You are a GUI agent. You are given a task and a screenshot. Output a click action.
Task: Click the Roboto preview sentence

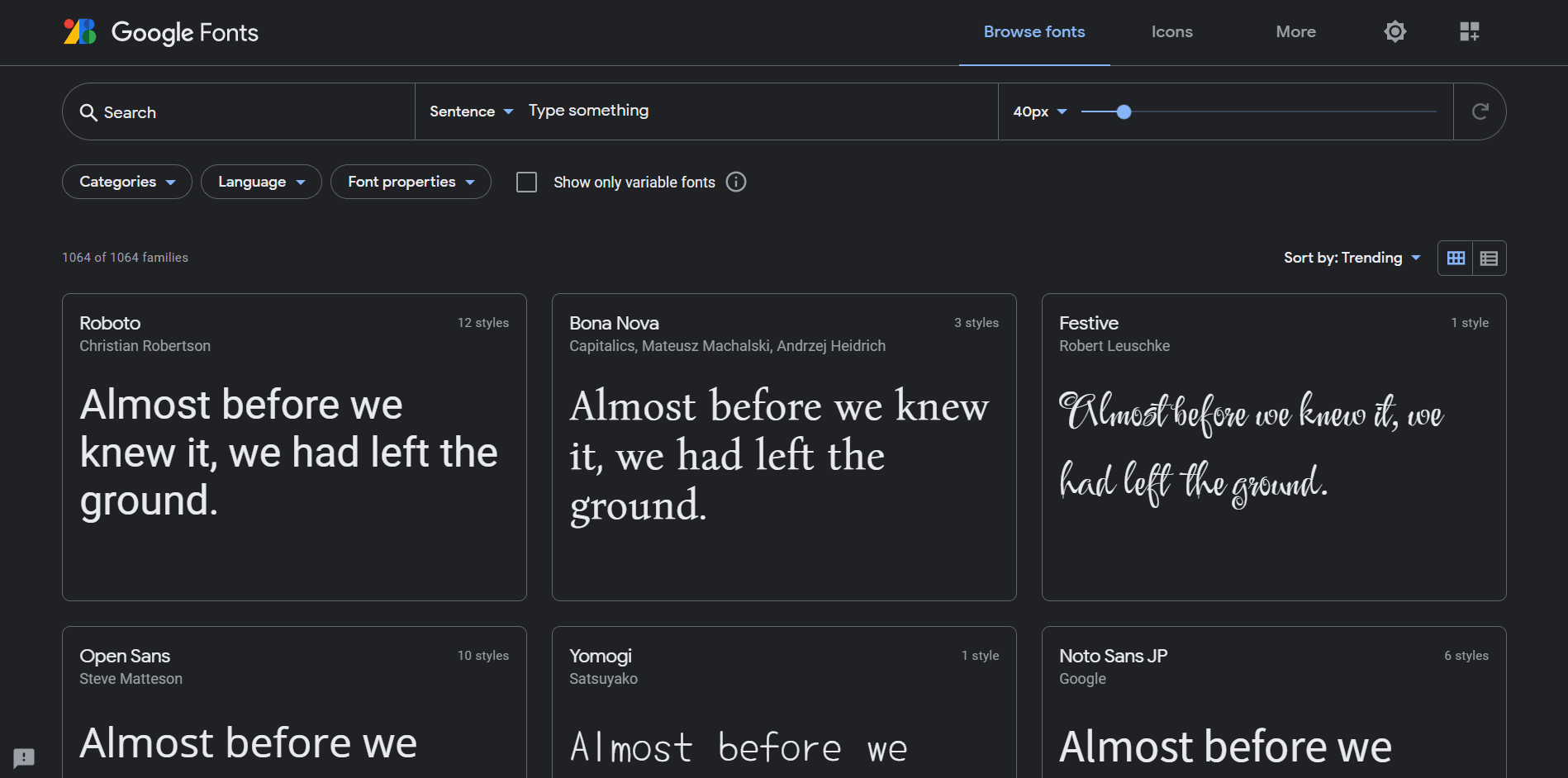(289, 453)
